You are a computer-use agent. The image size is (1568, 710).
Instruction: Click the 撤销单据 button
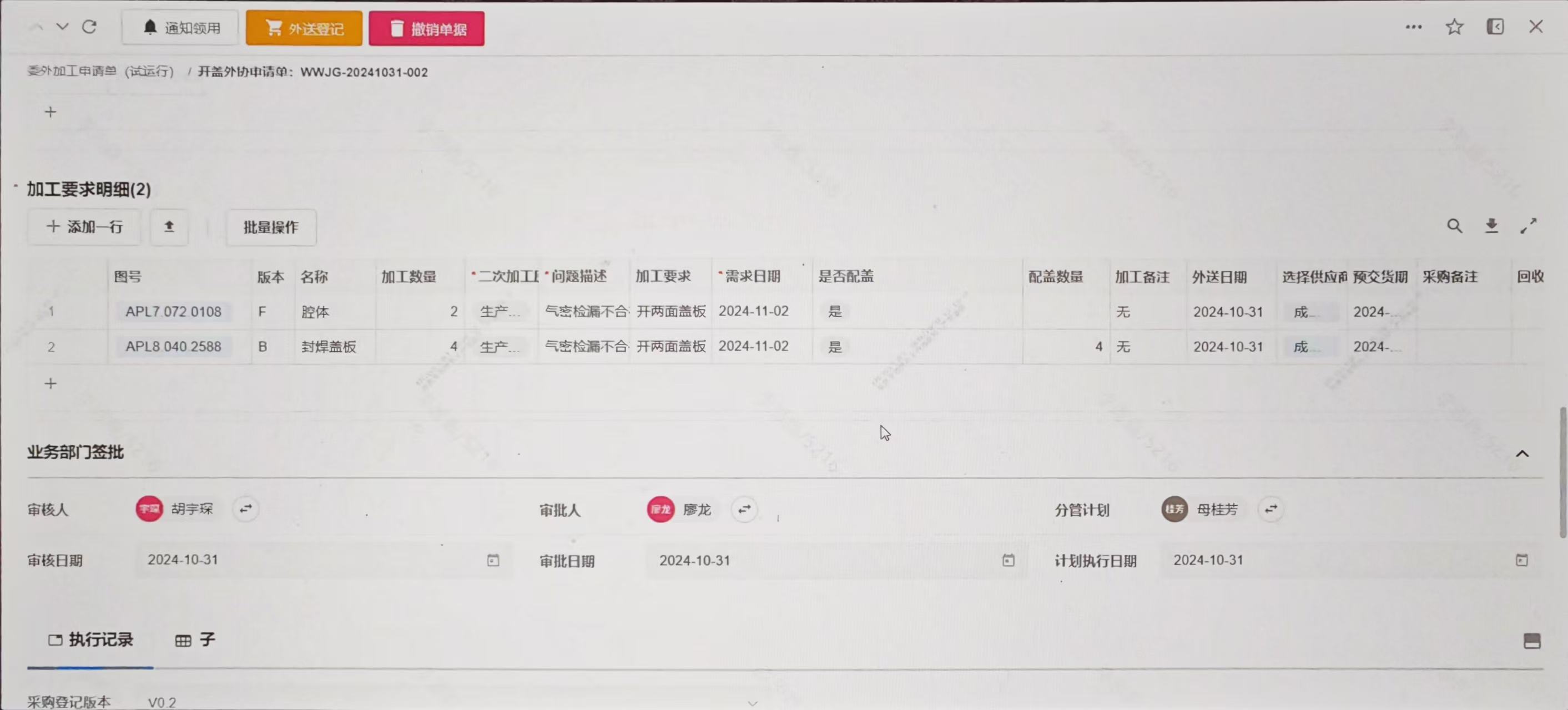(x=426, y=29)
